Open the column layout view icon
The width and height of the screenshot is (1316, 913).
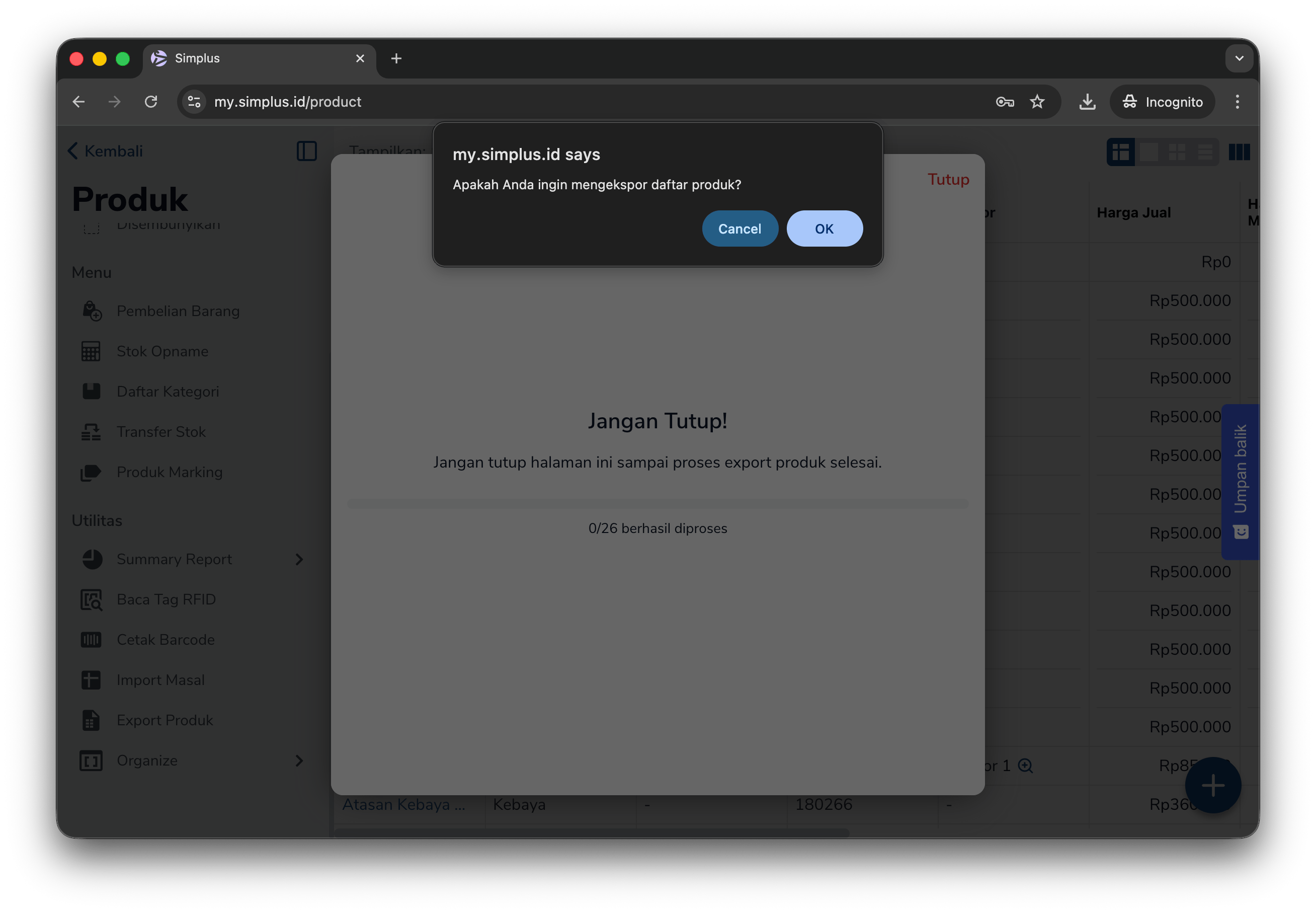(x=1239, y=152)
